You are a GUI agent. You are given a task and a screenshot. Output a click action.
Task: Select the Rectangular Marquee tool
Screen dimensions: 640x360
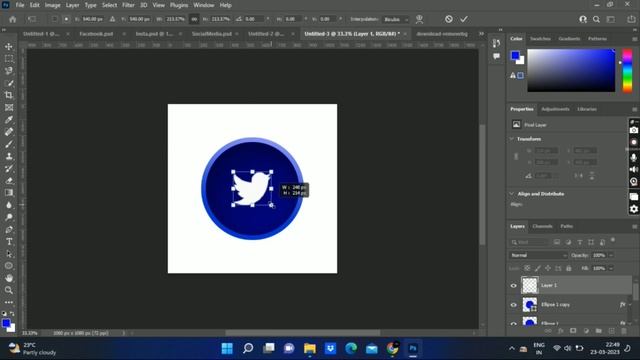[x=9, y=59]
